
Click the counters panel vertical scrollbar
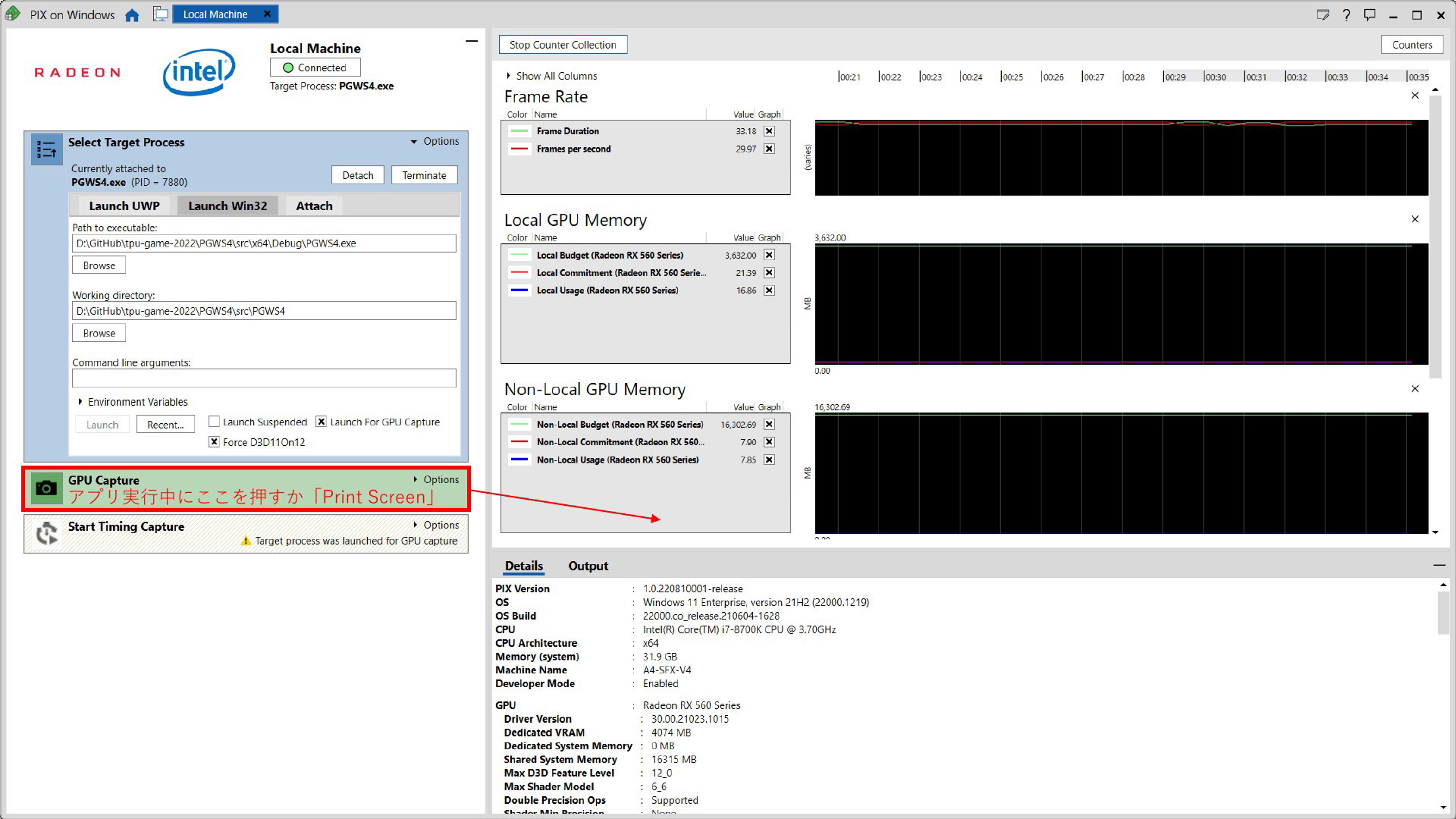click(x=1435, y=235)
